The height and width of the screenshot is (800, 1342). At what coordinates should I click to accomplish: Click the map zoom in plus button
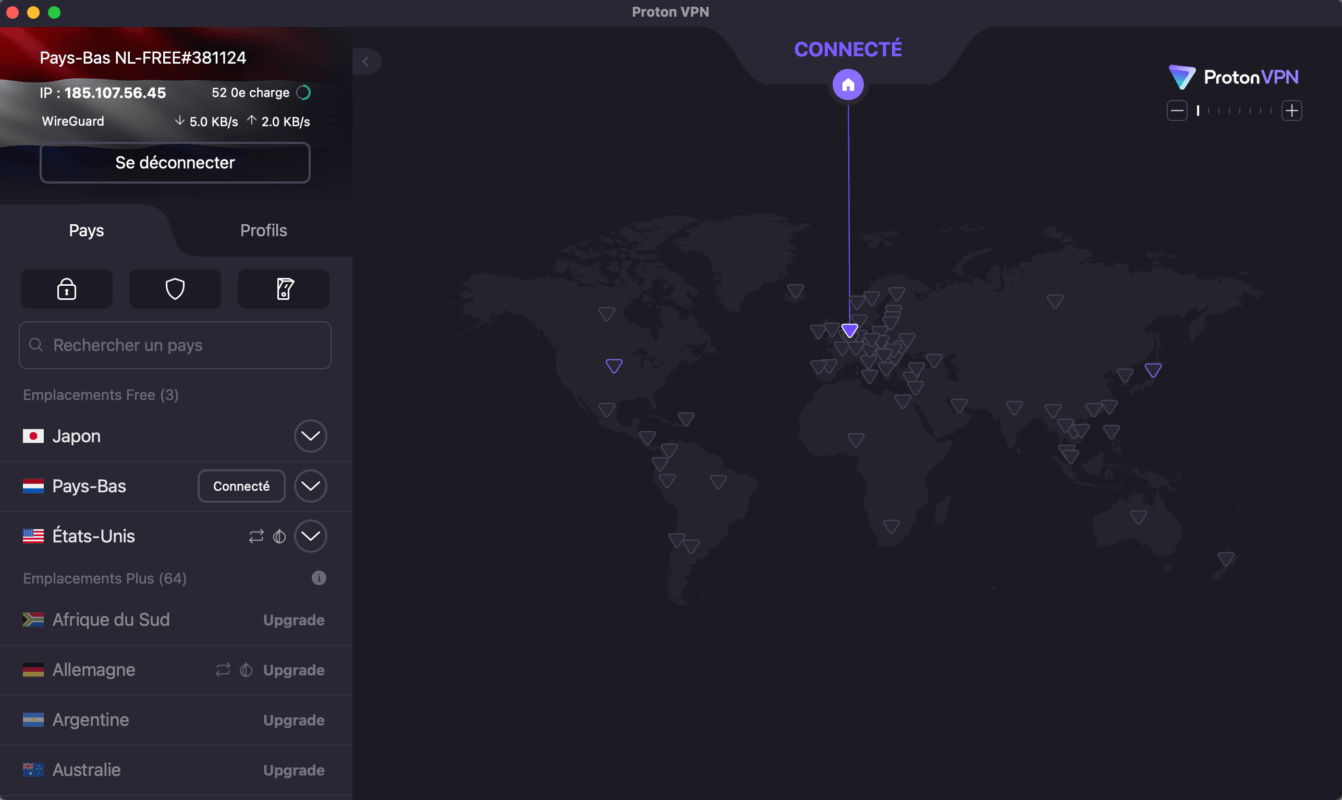pos(1292,111)
